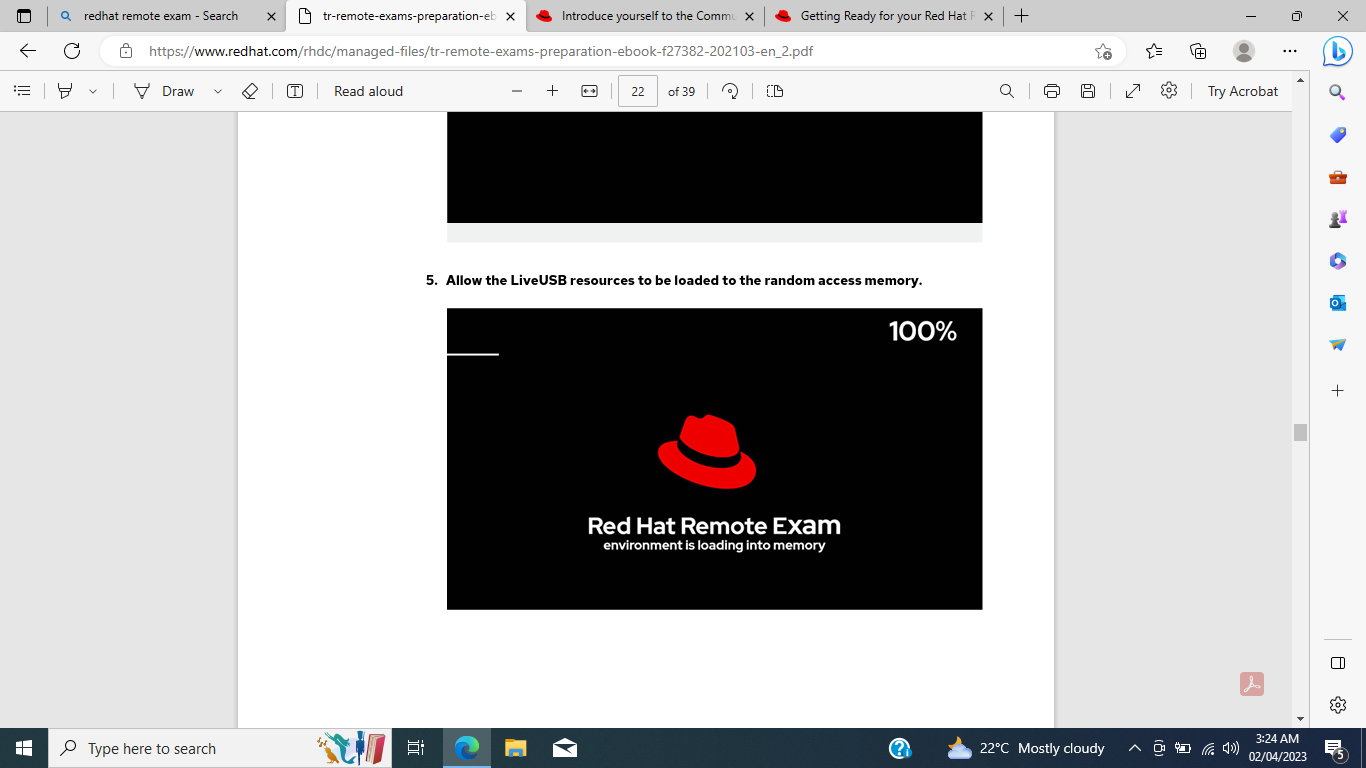Select the Highlight tool
The image size is (1366, 768).
coord(62,91)
